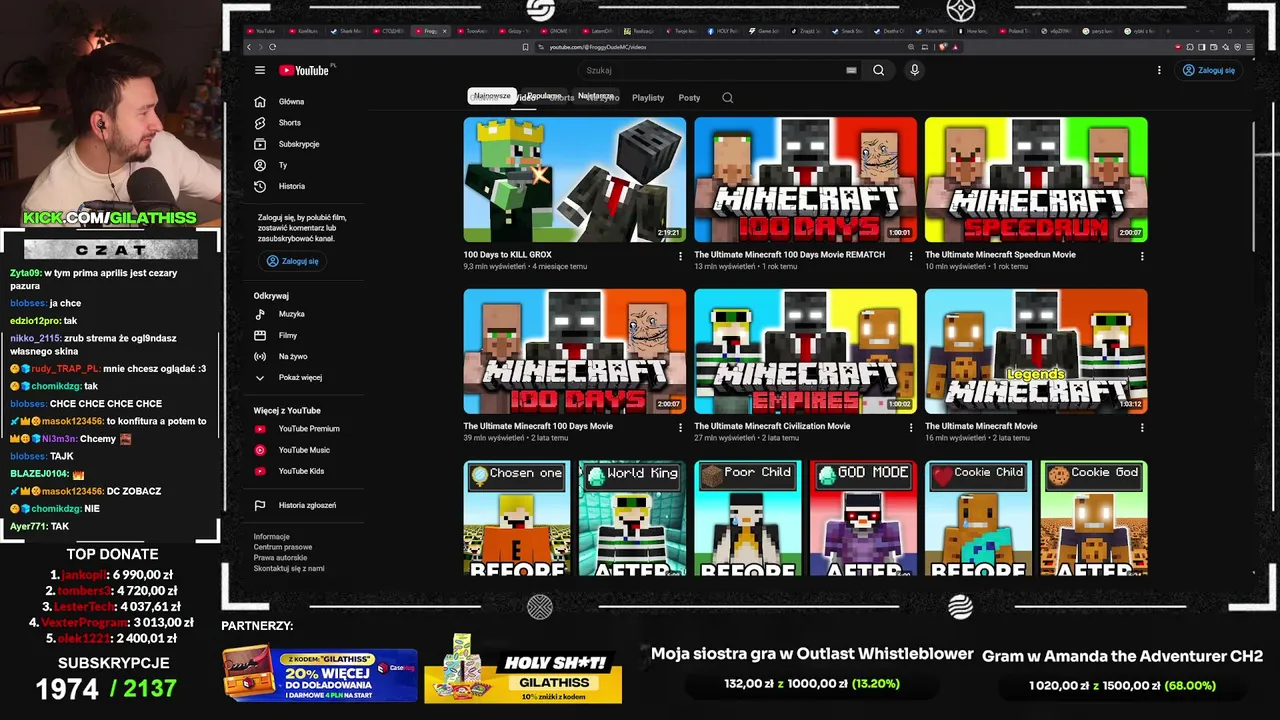Click the browser address bar URL
Screen dimensions: 1280x720
click(598, 47)
